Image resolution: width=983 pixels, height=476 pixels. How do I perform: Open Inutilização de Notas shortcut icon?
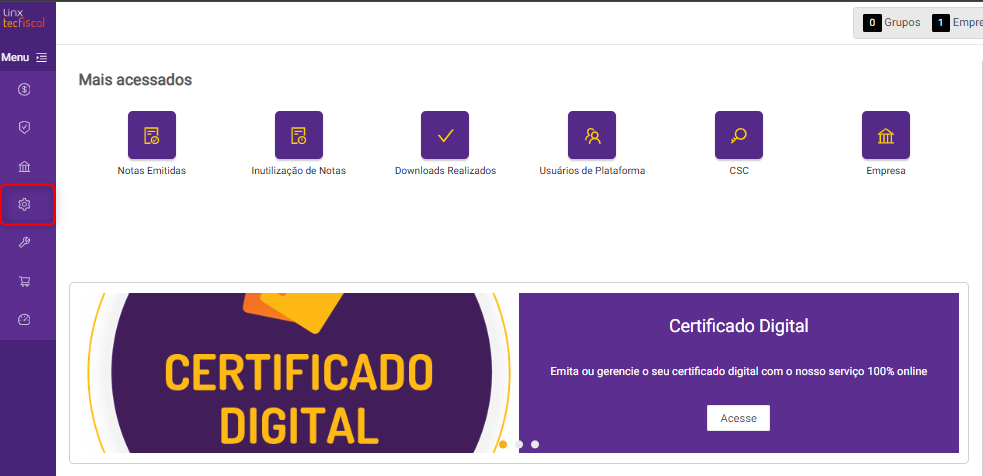[298, 135]
